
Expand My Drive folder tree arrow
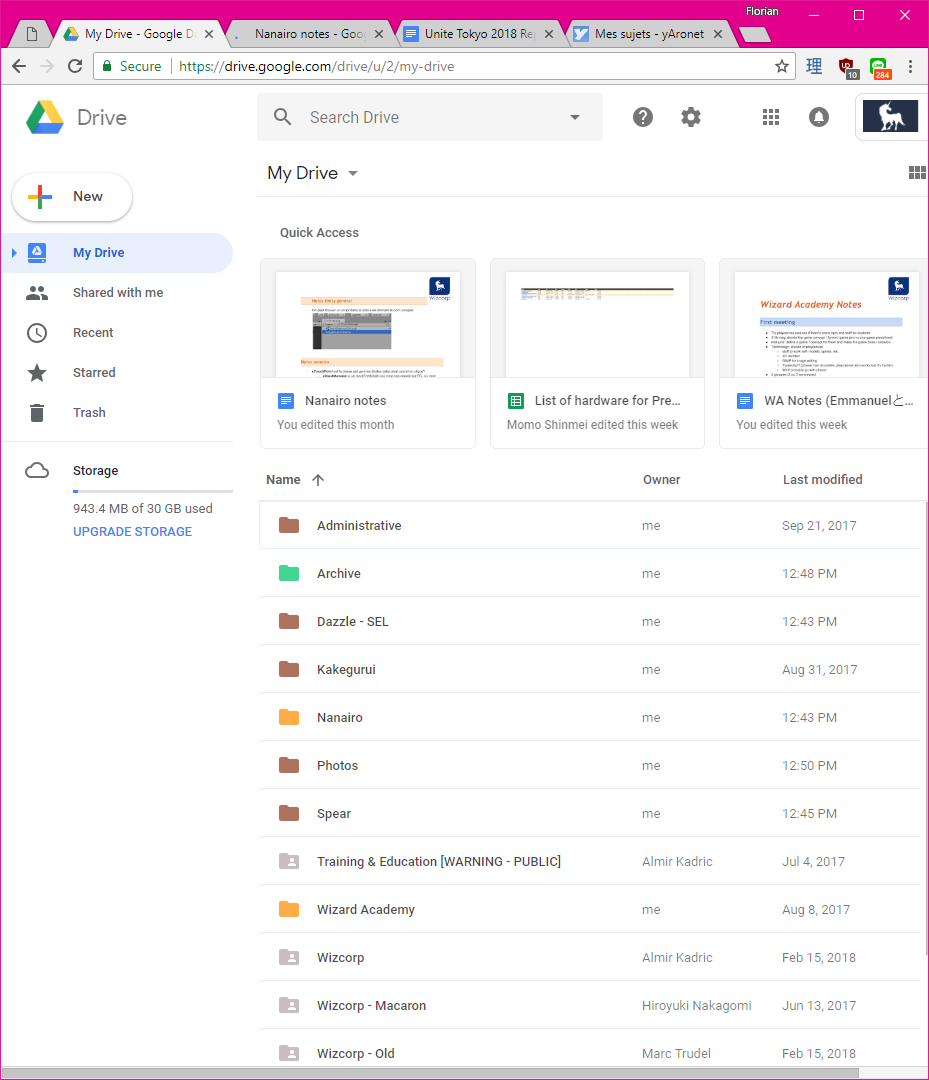(14, 253)
